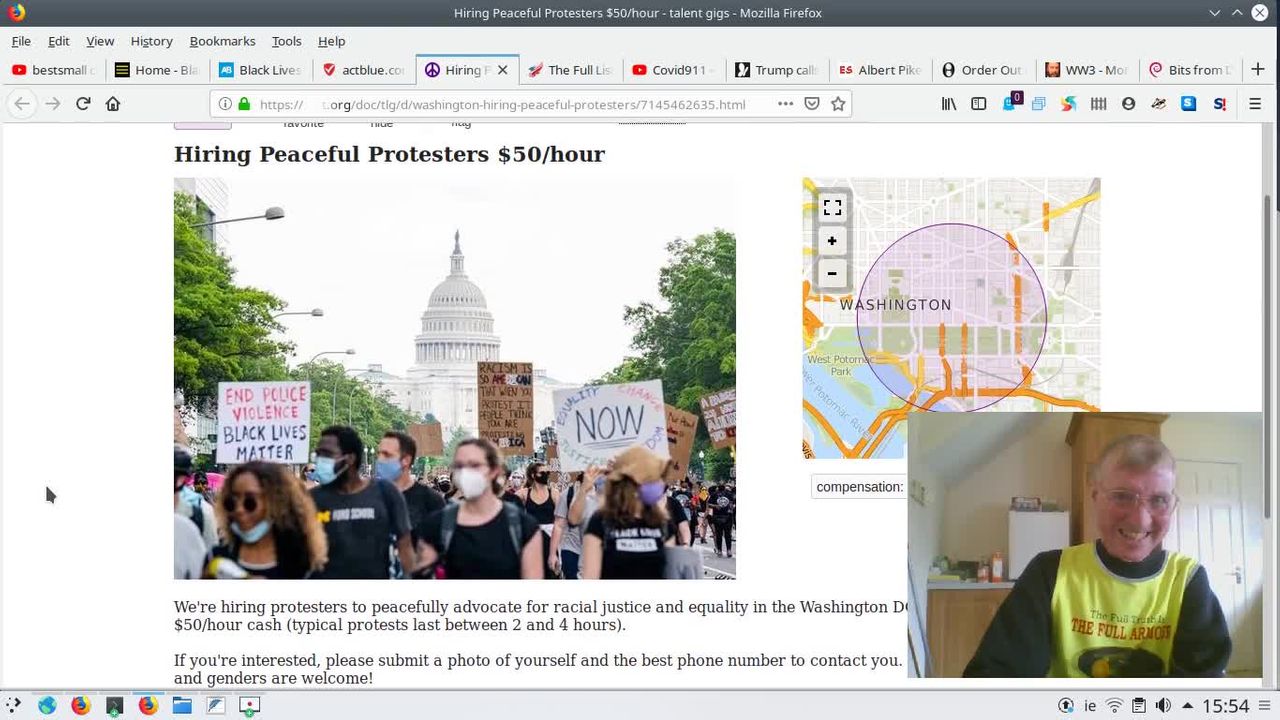Viewport: 1280px width, 720px height.
Task: Close the Hiring Peaceful Protesters tab
Action: tap(503, 70)
